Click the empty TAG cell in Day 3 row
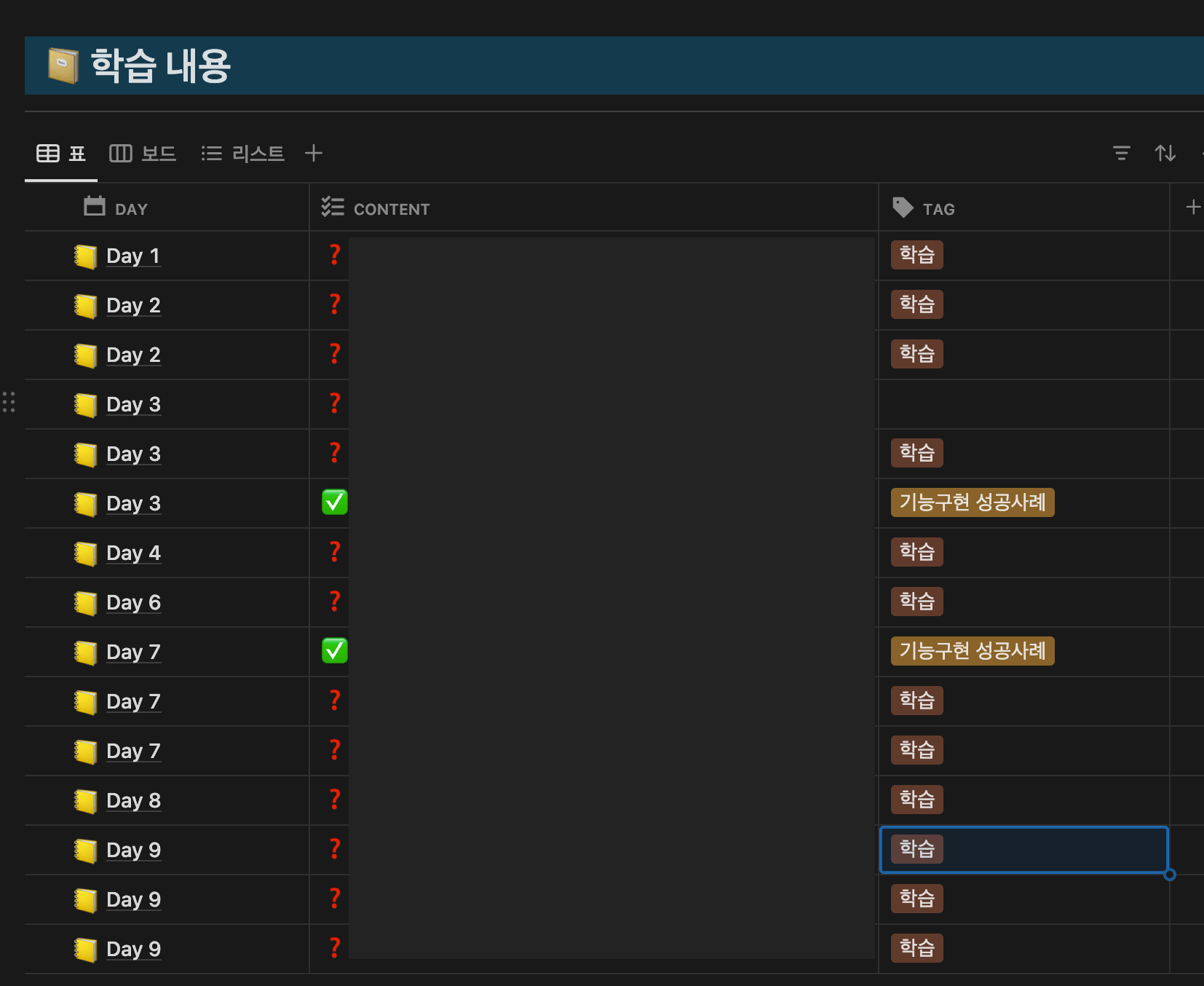 (1023, 404)
